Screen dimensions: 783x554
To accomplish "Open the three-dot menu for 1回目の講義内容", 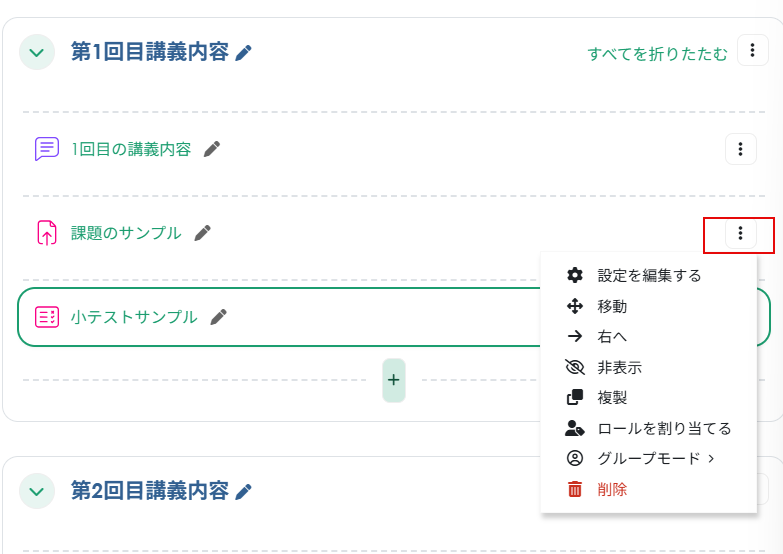I will [740, 149].
